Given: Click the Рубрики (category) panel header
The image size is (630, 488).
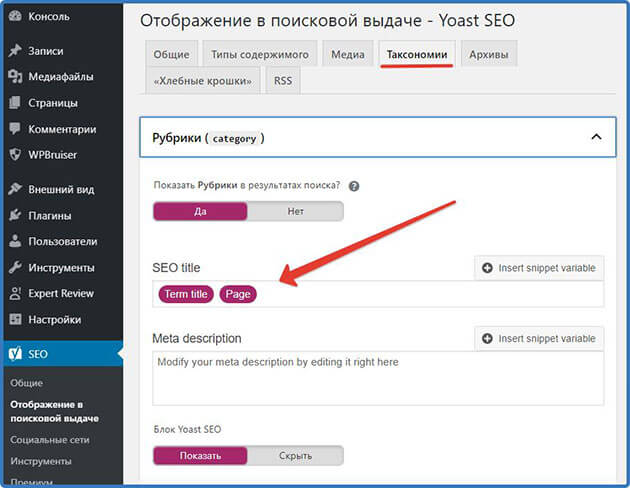Looking at the screenshot, I should (x=378, y=137).
